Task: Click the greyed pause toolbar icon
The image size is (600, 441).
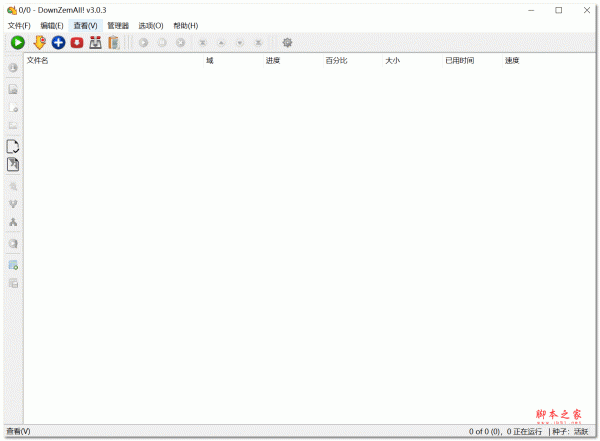Action: (162, 42)
